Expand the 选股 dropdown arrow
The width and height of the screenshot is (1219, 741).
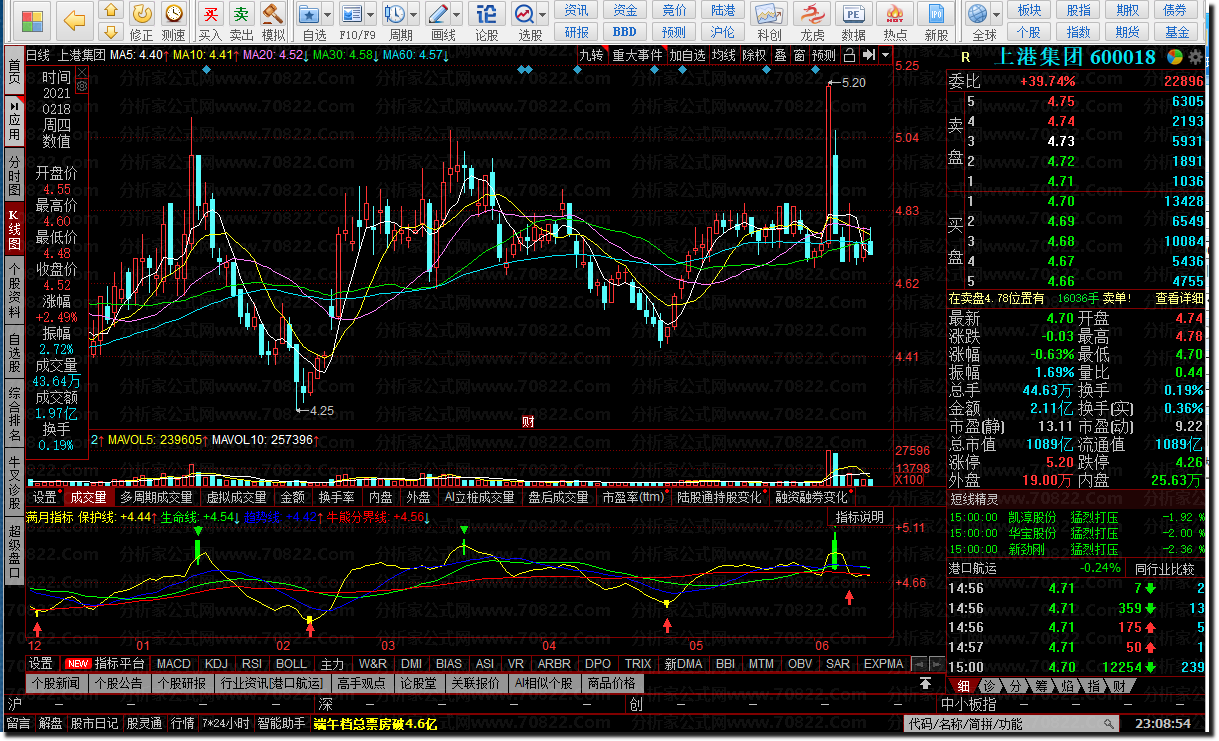pos(543,14)
